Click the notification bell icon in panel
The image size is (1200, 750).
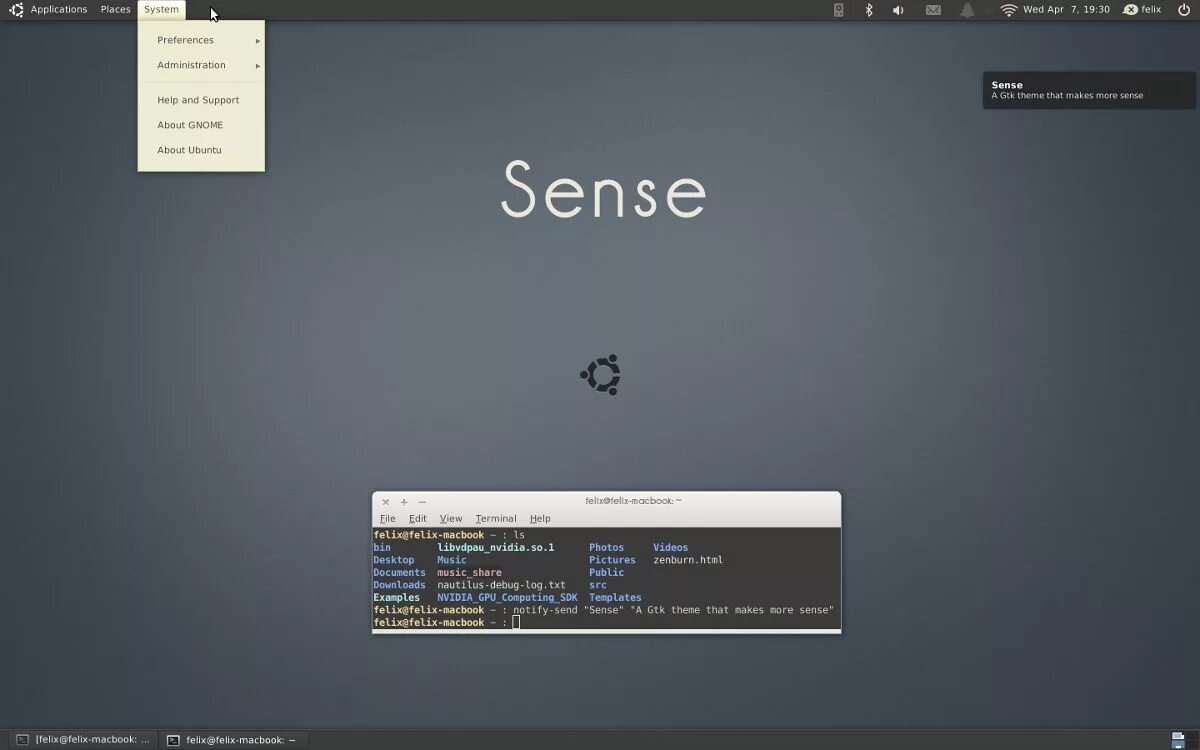(x=967, y=10)
